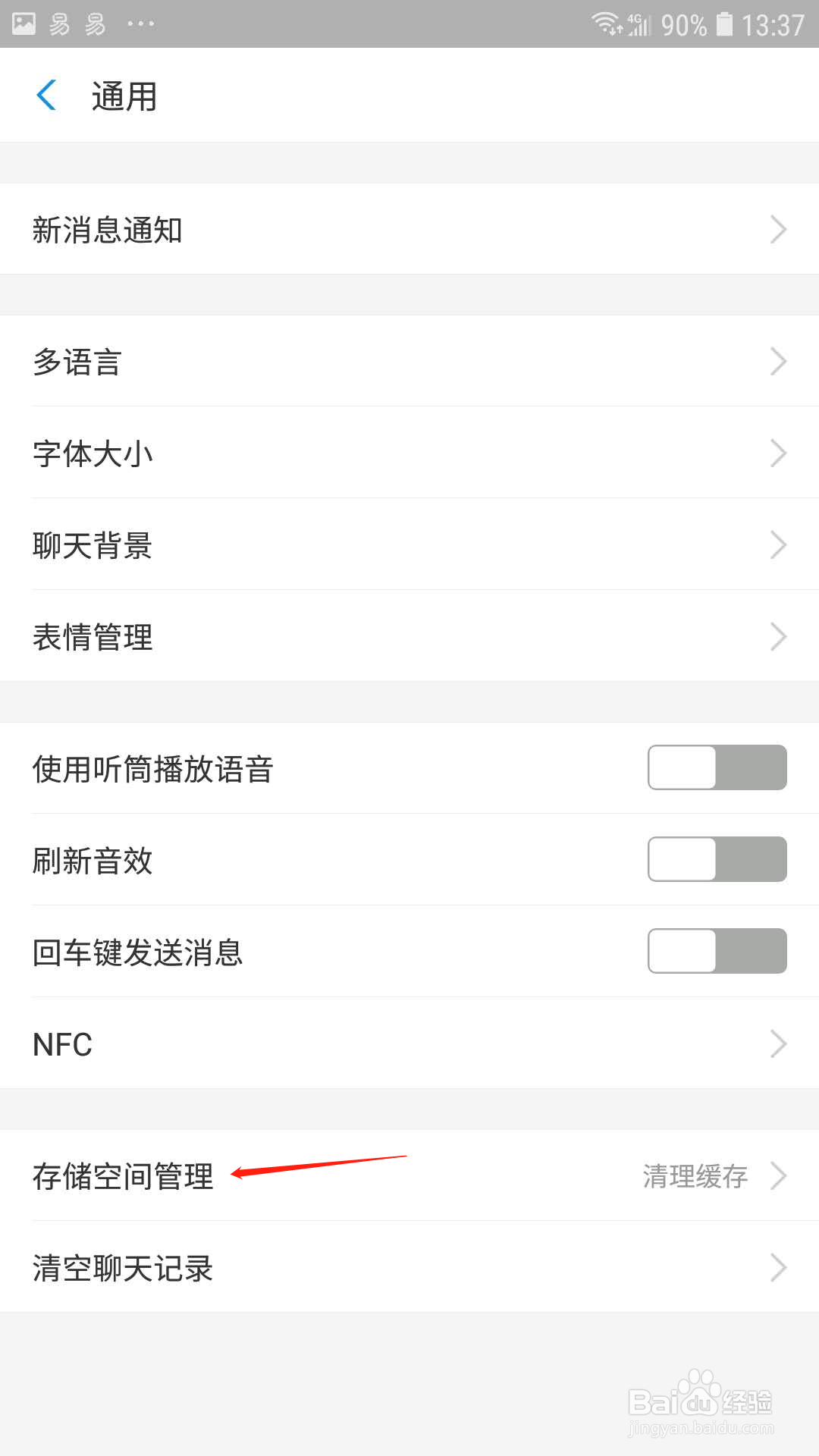Open 表情管理 entry
Viewport: 819px width, 1456px height.
409,636
